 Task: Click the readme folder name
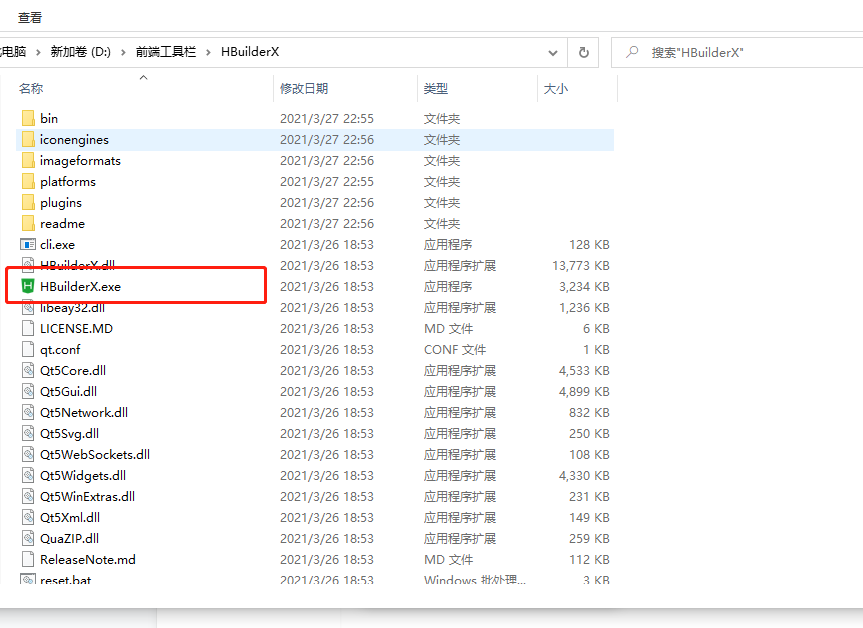(62, 223)
